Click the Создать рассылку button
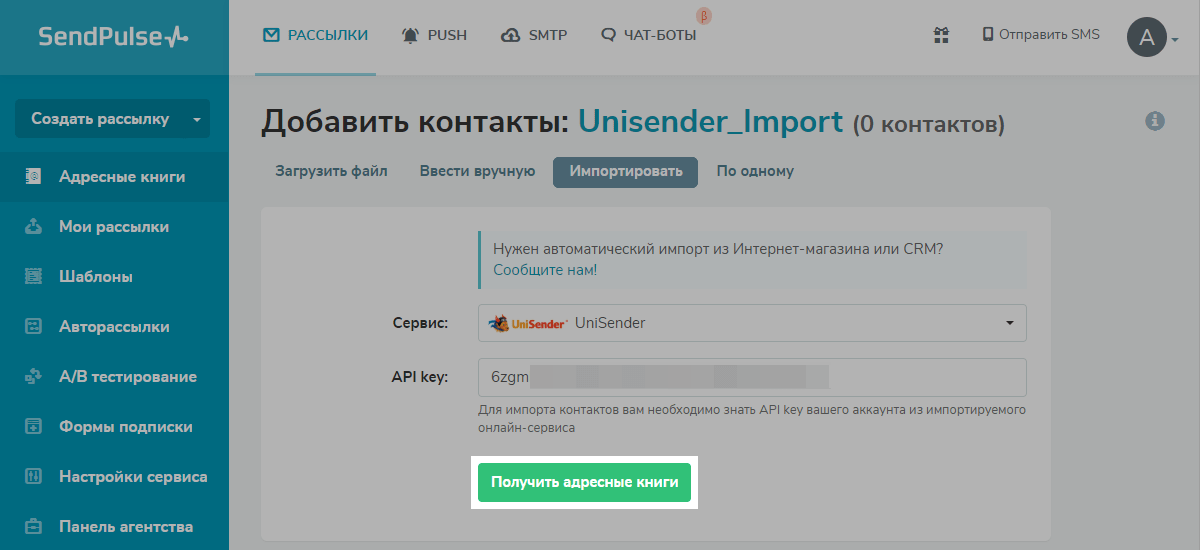The width and height of the screenshot is (1200, 550). point(100,119)
